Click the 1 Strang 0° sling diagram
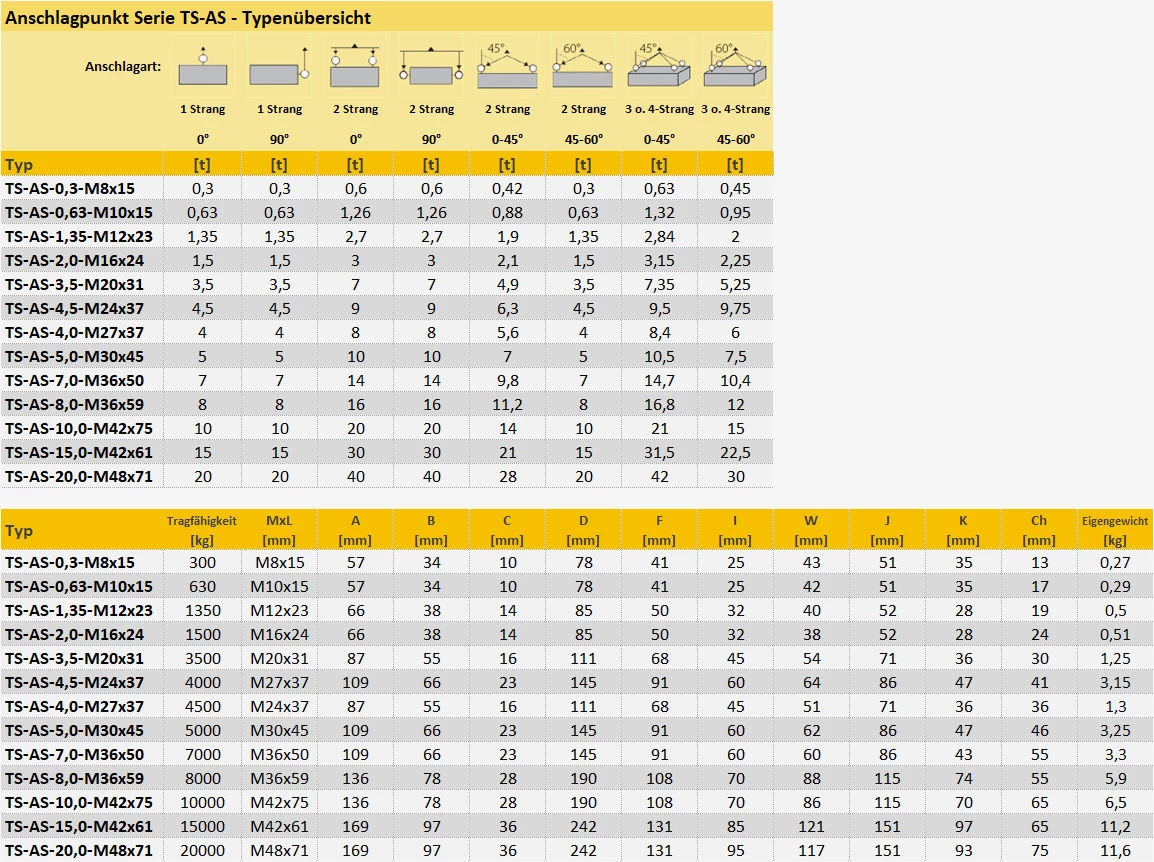 click(202, 68)
